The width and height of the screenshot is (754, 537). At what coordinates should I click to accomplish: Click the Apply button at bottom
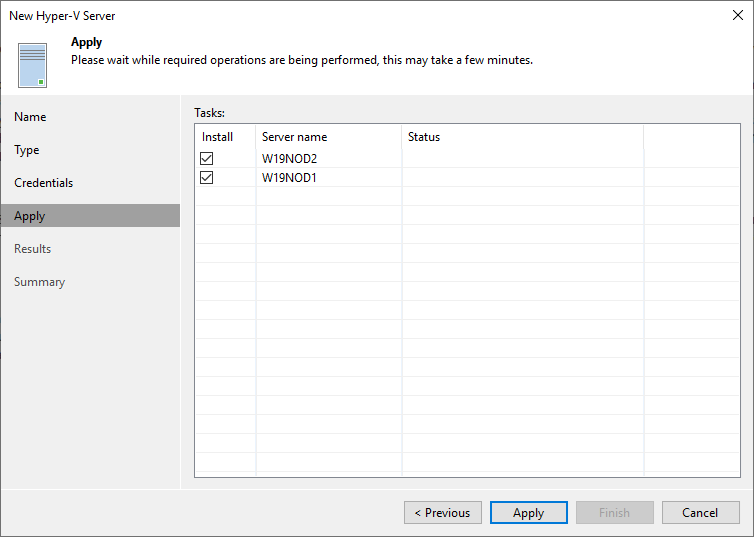[x=528, y=512]
